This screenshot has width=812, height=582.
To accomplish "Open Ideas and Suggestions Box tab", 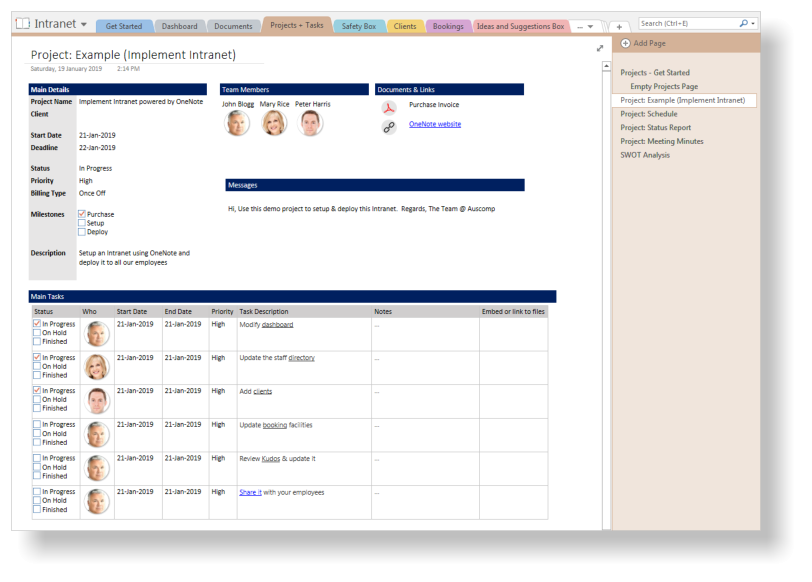I will click(x=520, y=26).
